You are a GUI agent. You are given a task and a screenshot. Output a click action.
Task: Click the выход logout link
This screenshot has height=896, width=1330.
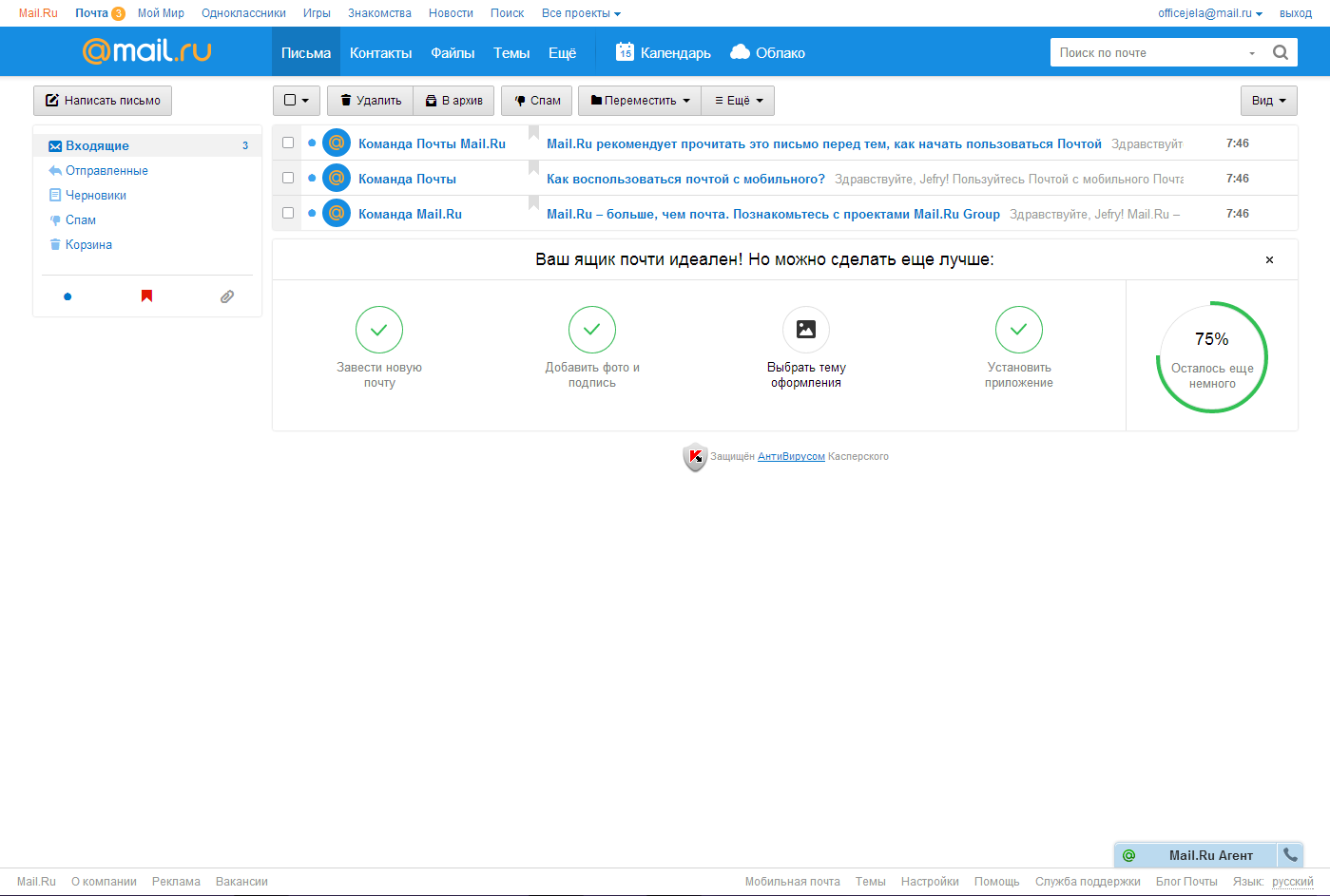(1296, 13)
